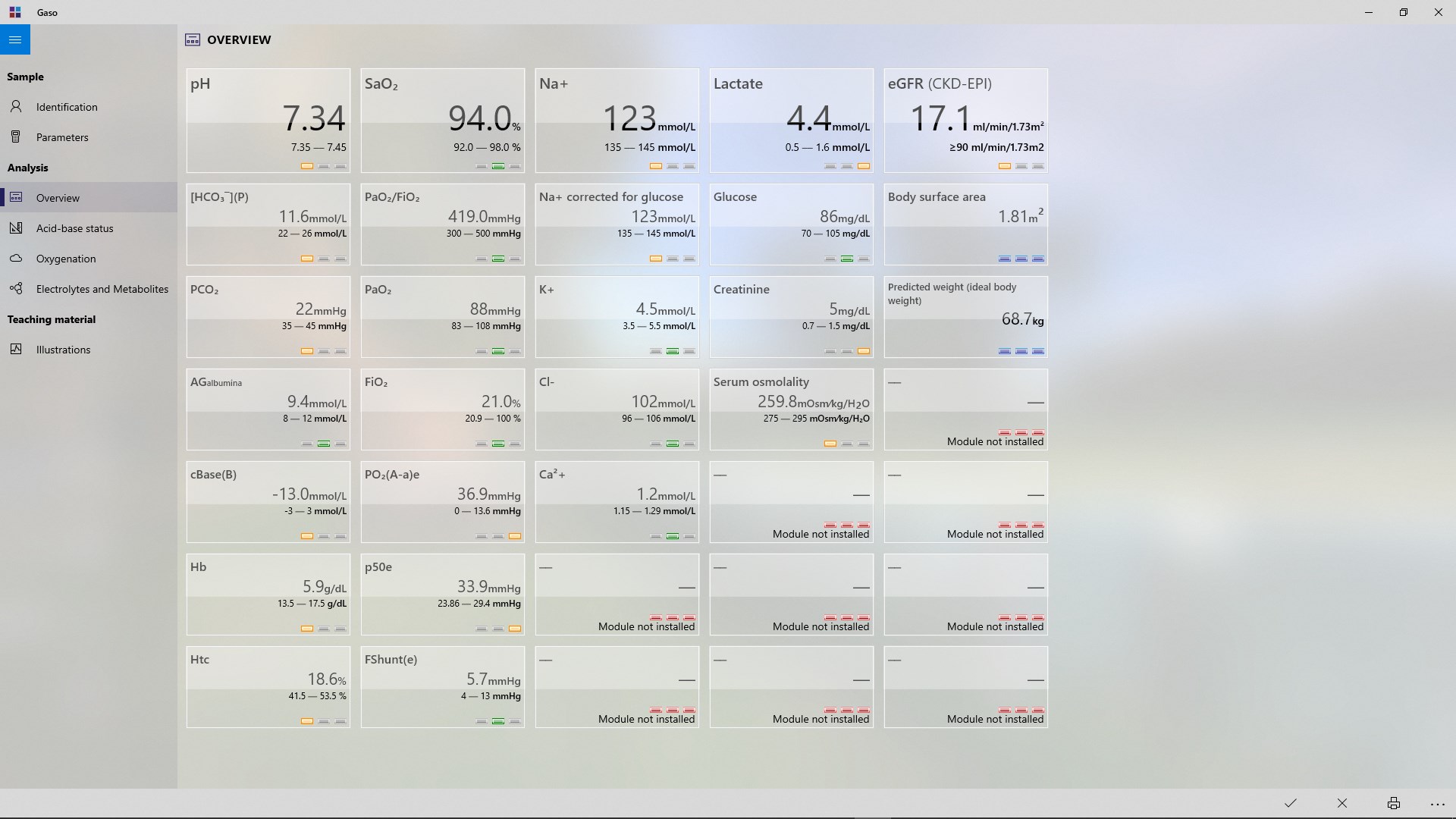Select the Identification person icon
1456x819 pixels.
coord(16,106)
